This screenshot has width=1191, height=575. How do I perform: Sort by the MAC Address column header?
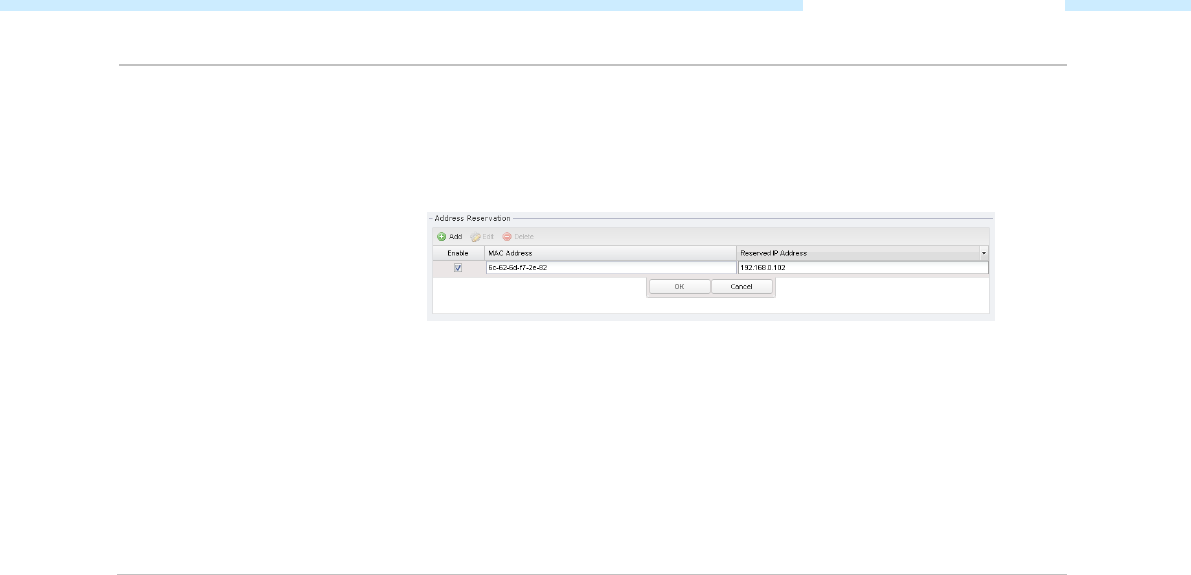click(x=611, y=253)
